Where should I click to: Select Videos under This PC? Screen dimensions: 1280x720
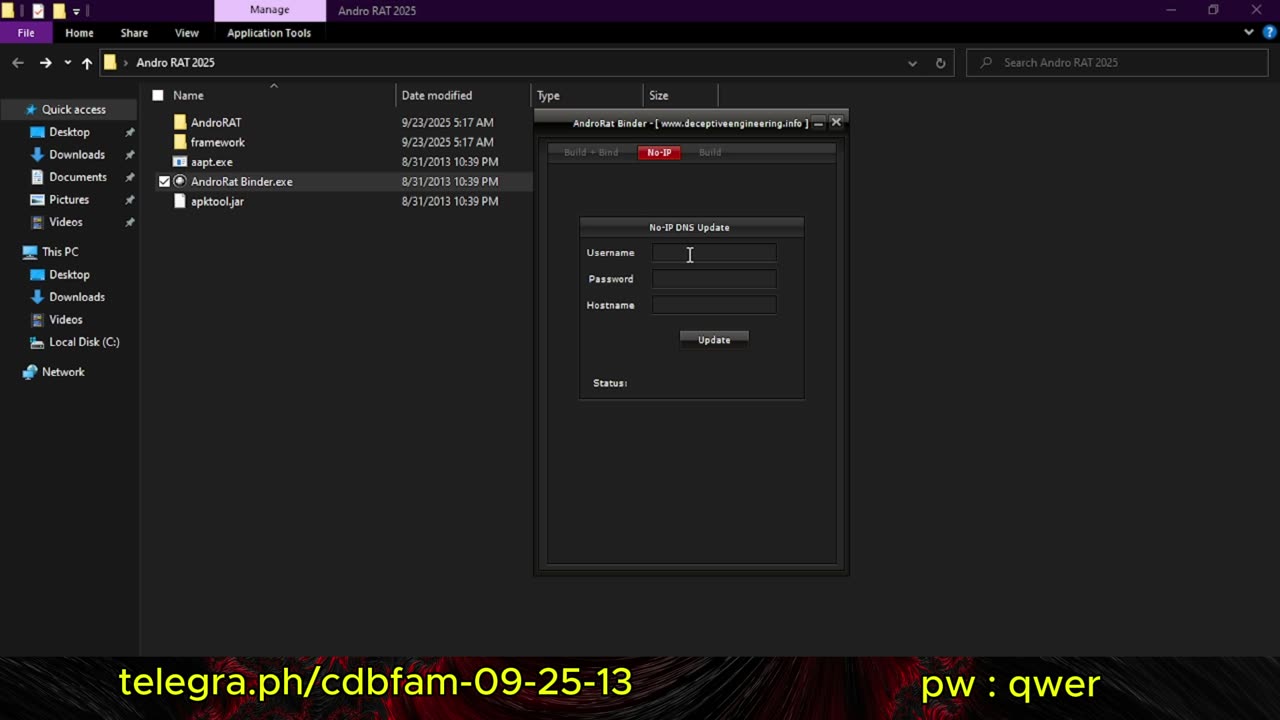[66, 319]
